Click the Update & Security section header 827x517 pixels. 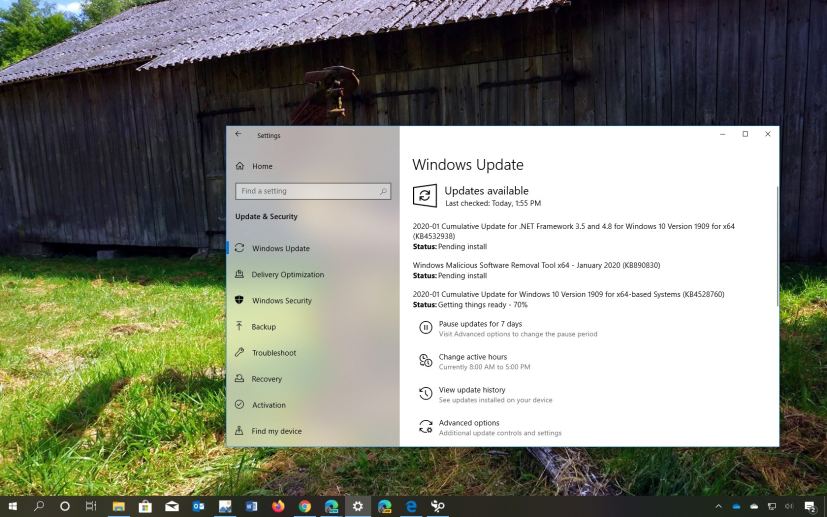pos(266,216)
